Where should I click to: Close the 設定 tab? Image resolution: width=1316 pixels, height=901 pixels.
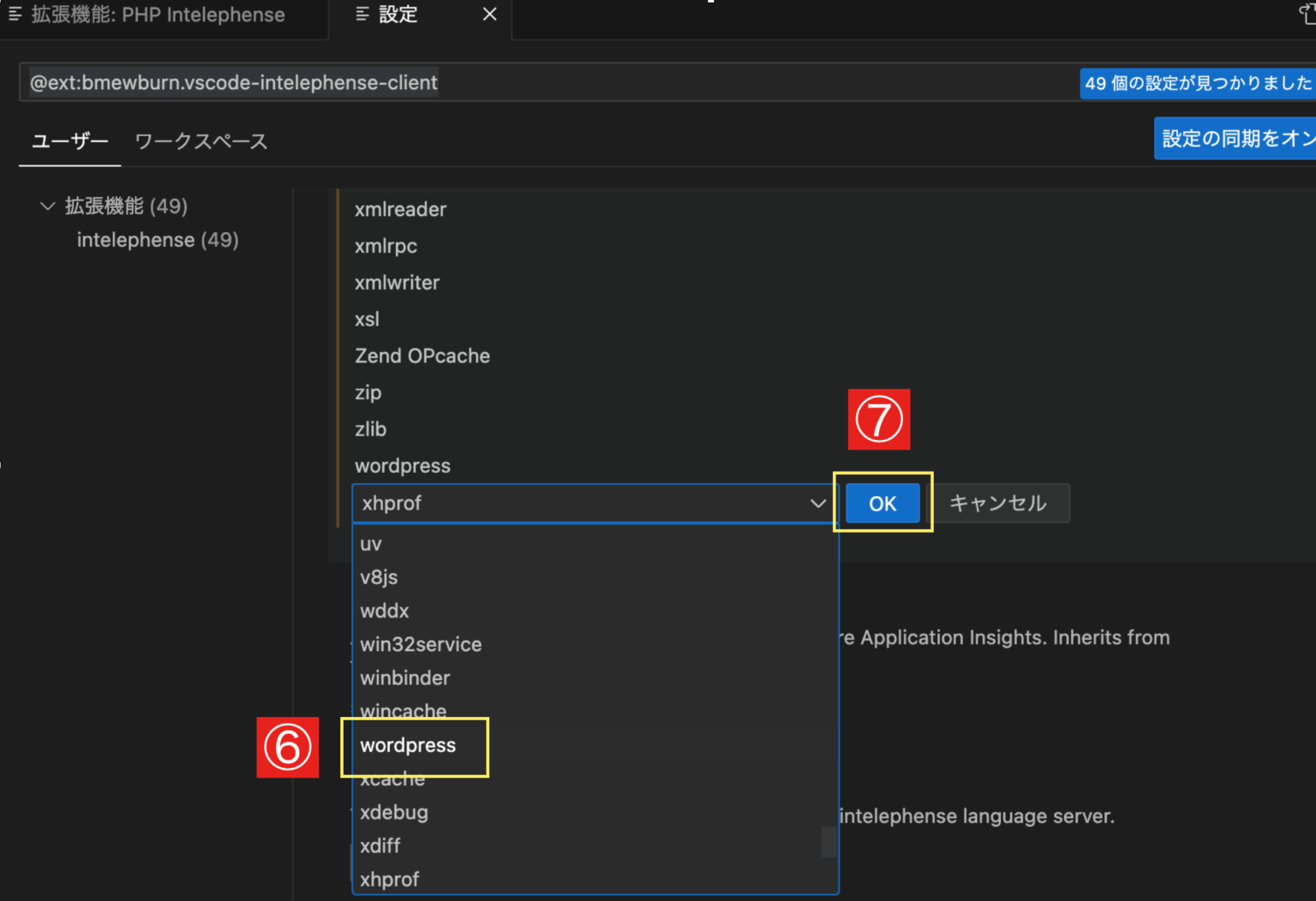pyautogui.click(x=488, y=14)
